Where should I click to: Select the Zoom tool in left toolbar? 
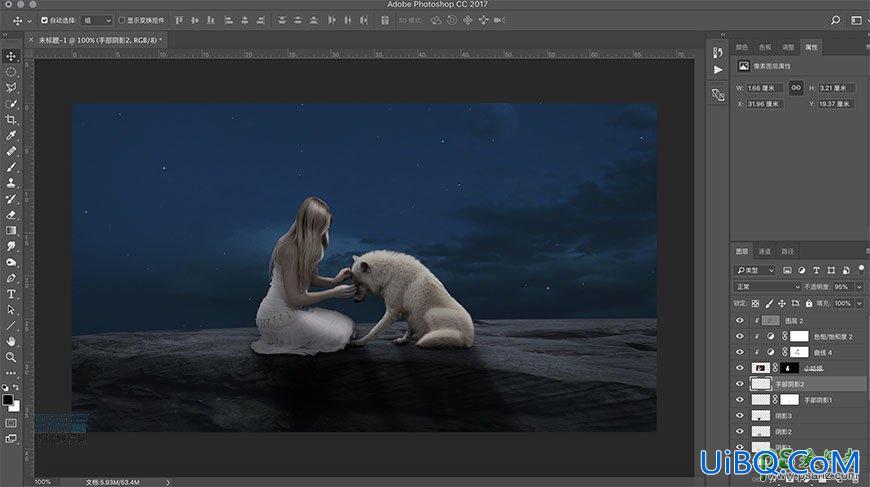click(11, 357)
